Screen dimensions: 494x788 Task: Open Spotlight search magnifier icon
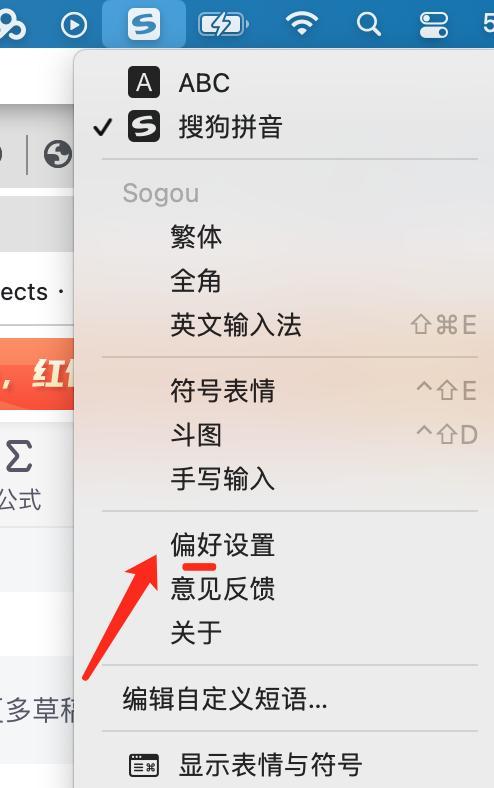[x=368, y=24]
